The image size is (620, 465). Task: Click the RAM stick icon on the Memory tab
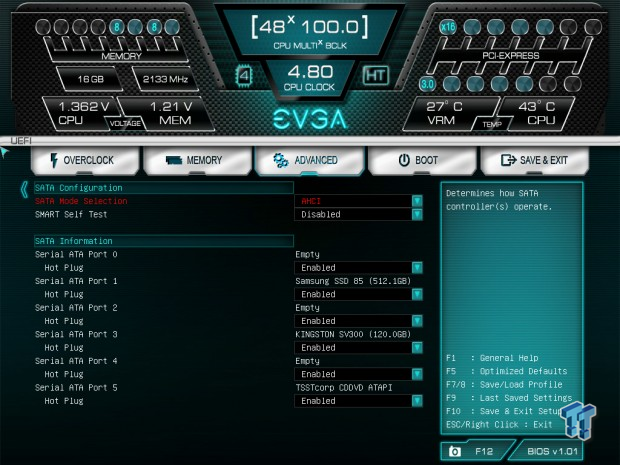coord(174,160)
